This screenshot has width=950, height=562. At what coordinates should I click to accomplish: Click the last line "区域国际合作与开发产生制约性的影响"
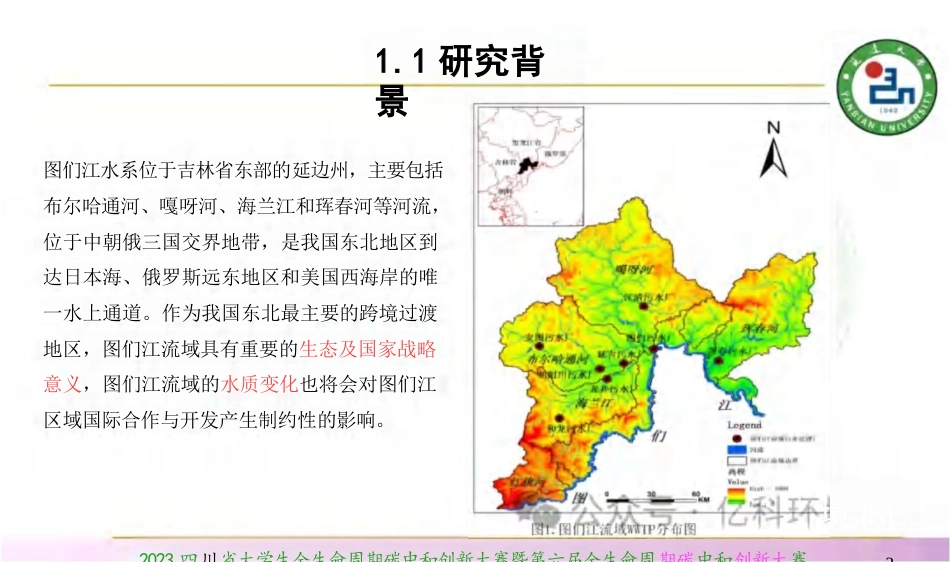(214, 420)
